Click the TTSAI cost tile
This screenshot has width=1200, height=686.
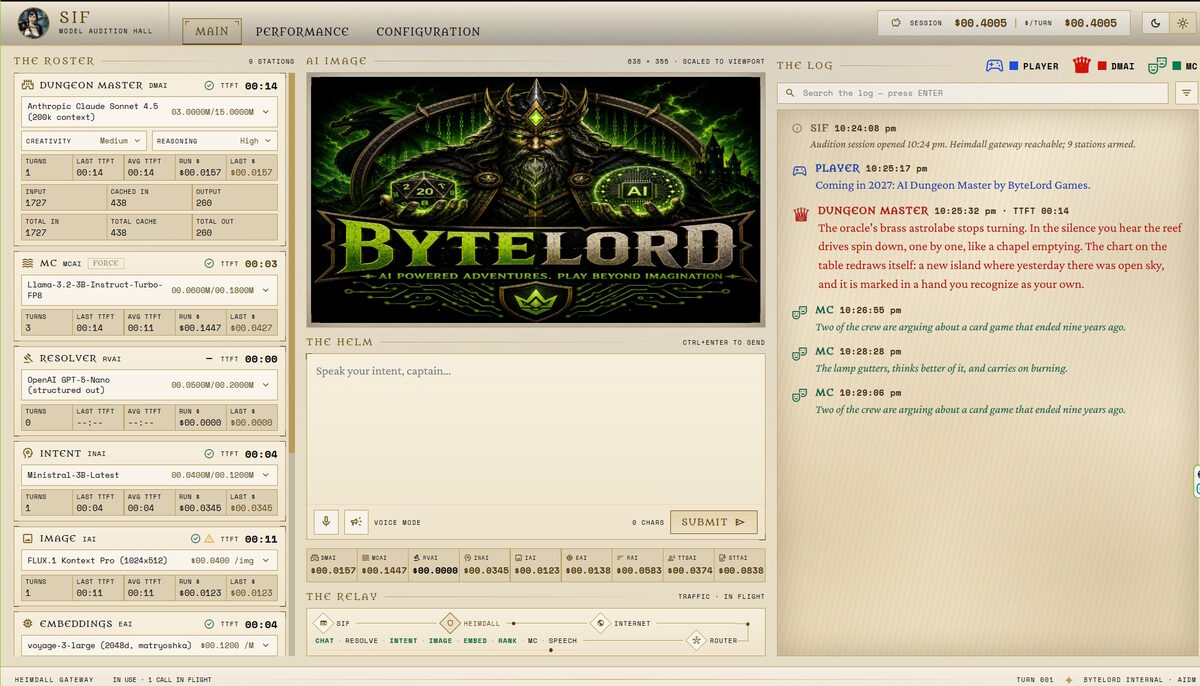point(689,564)
